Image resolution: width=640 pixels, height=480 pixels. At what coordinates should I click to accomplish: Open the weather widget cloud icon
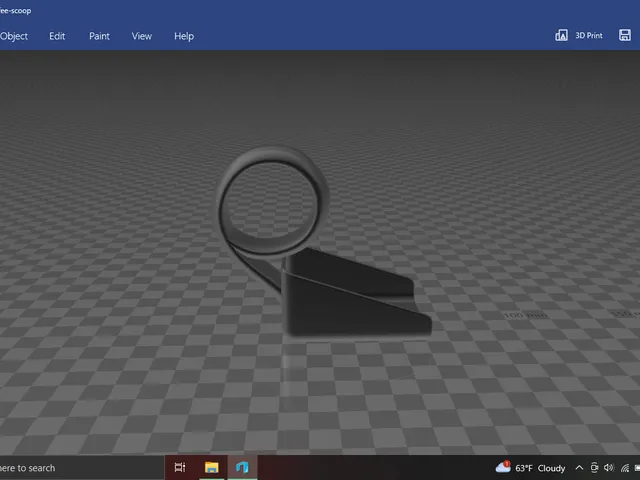coord(503,467)
